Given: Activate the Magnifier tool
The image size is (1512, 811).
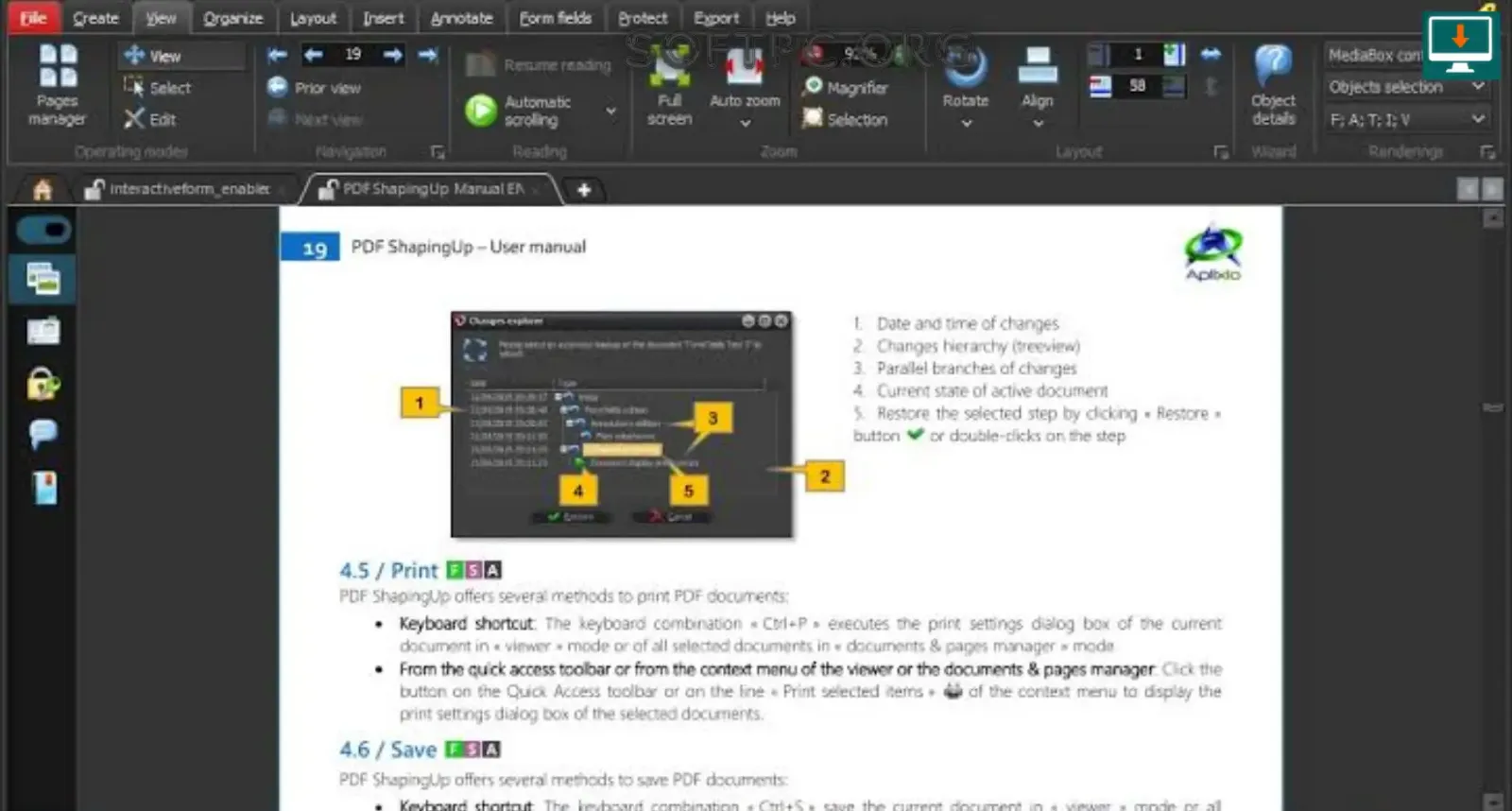Looking at the screenshot, I should (845, 87).
